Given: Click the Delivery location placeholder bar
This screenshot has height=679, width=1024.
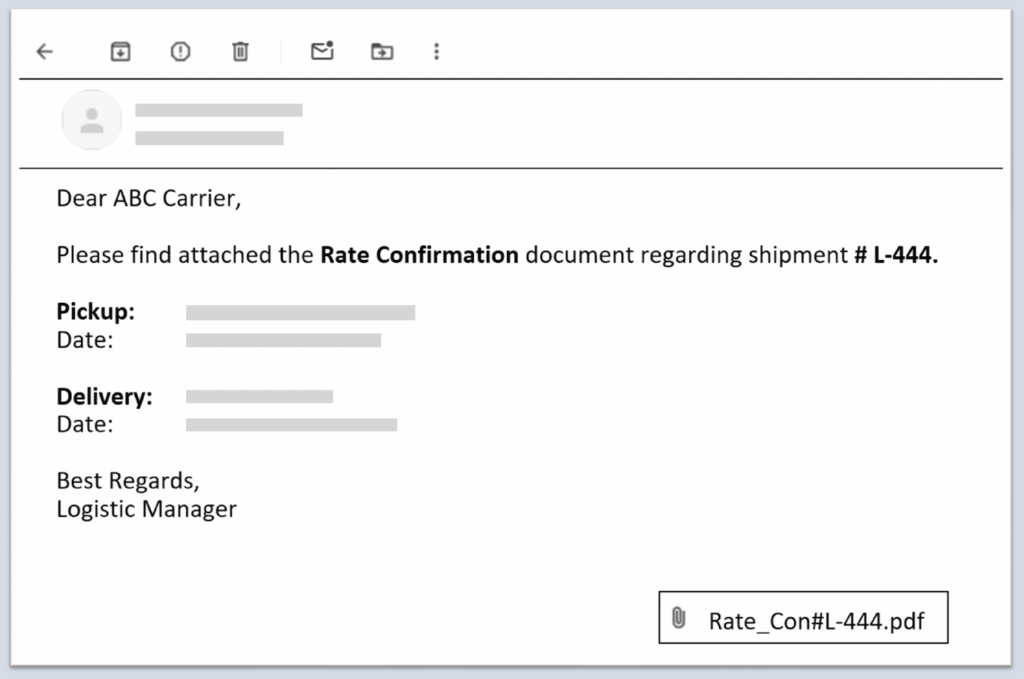Looking at the screenshot, I should [259, 397].
